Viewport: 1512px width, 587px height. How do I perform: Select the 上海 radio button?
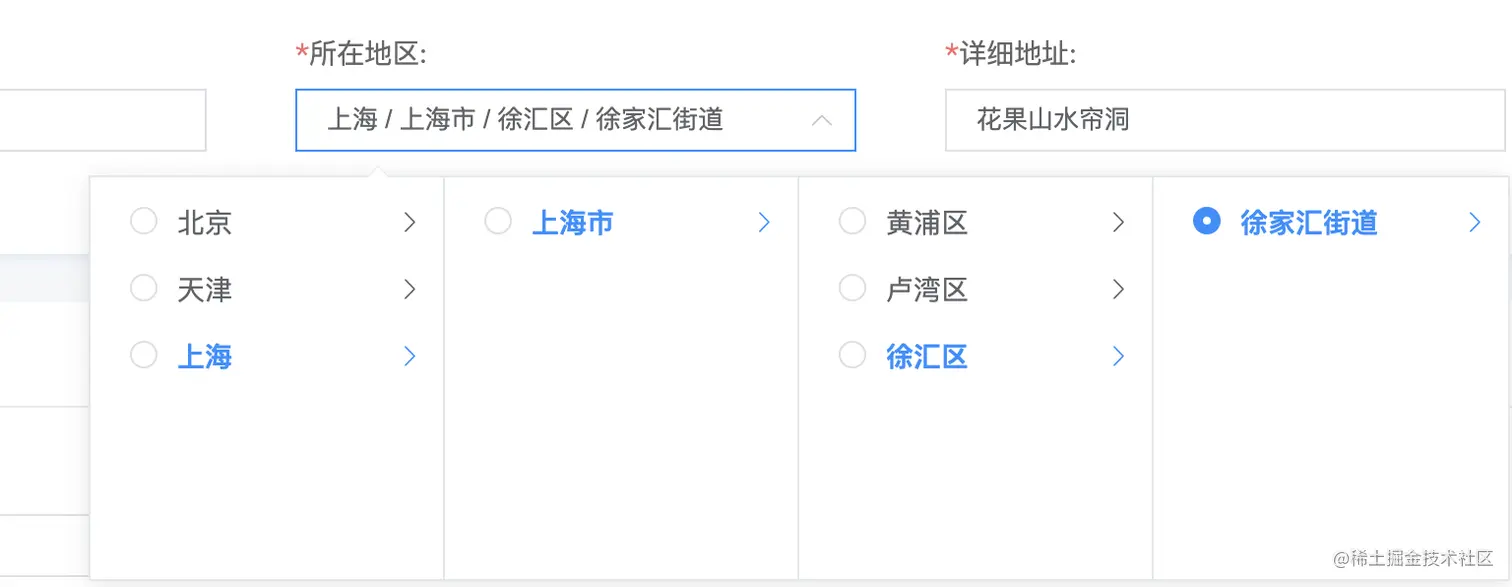[x=144, y=355]
